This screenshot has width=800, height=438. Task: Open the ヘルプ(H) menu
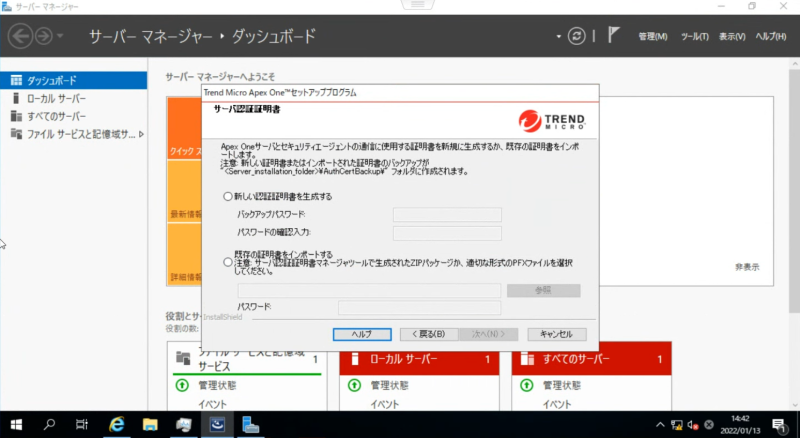click(771, 37)
